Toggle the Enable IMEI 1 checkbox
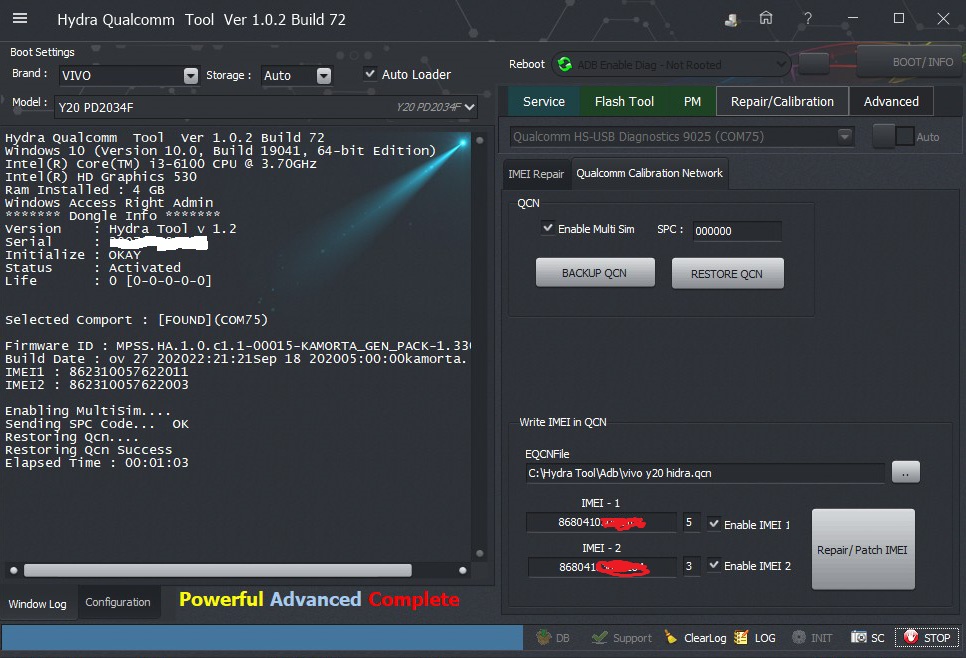The image size is (966, 658). point(713,524)
